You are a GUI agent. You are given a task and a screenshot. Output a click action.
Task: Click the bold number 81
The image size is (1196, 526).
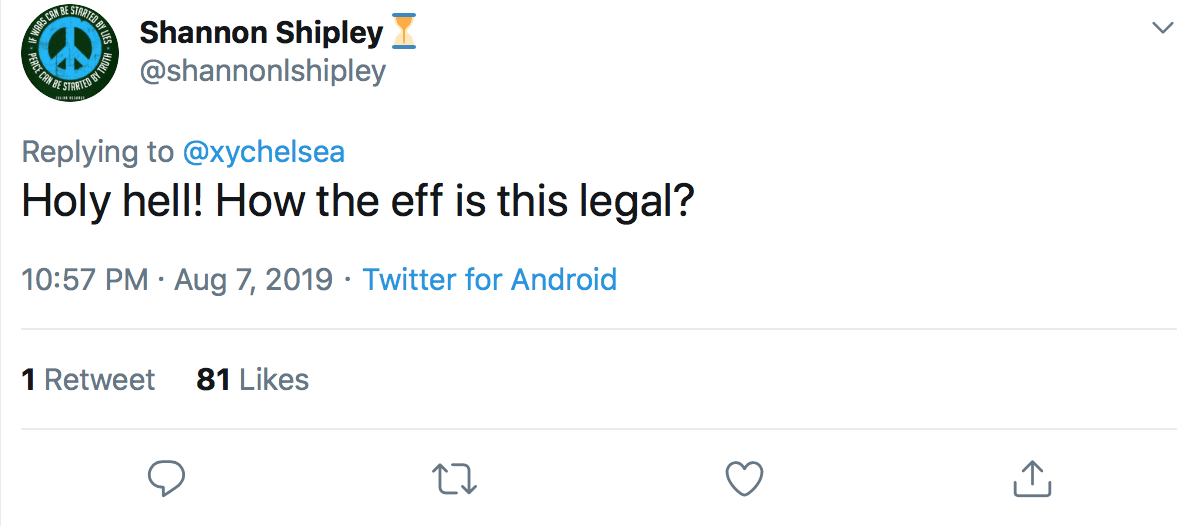(214, 379)
